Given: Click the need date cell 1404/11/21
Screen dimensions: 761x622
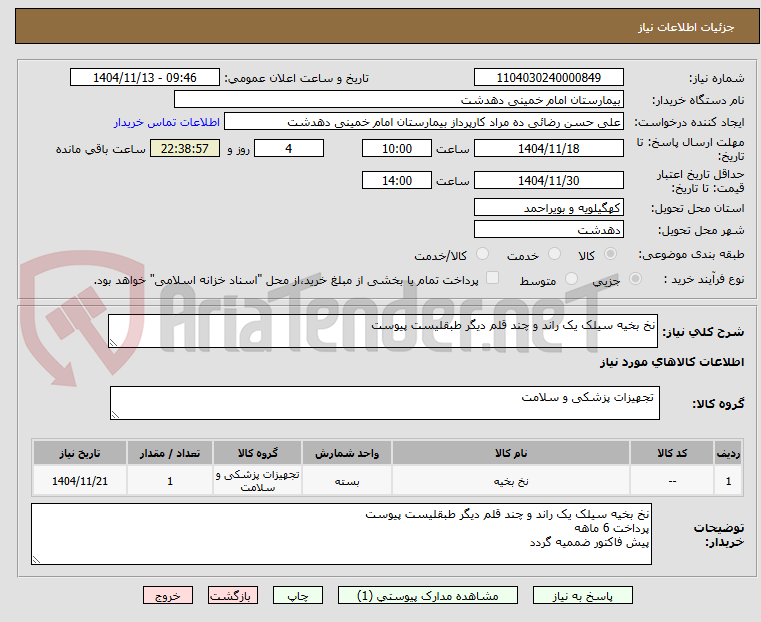Looking at the screenshot, I should pyautogui.click(x=80, y=481).
